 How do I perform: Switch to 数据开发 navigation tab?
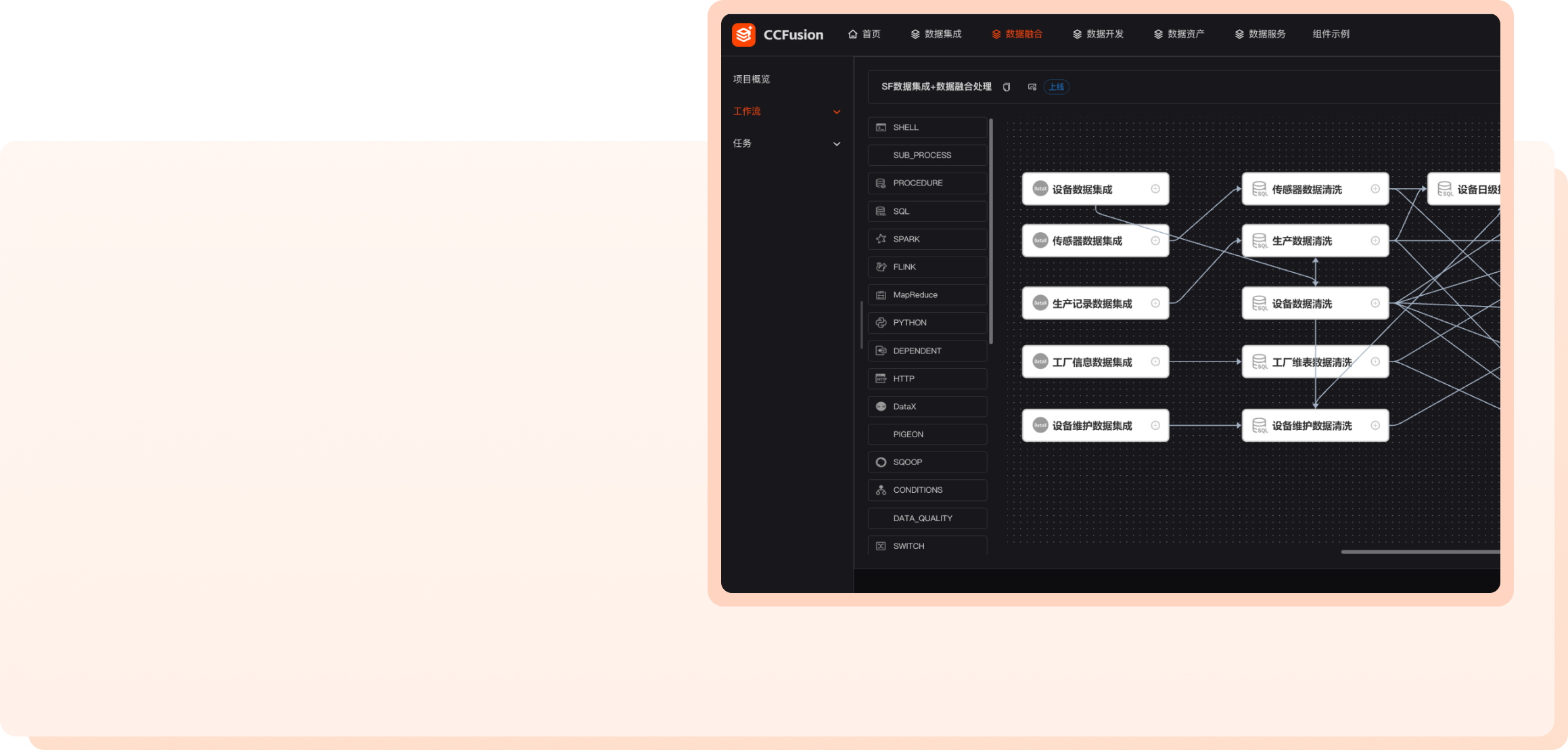(x=1098, y=34)
